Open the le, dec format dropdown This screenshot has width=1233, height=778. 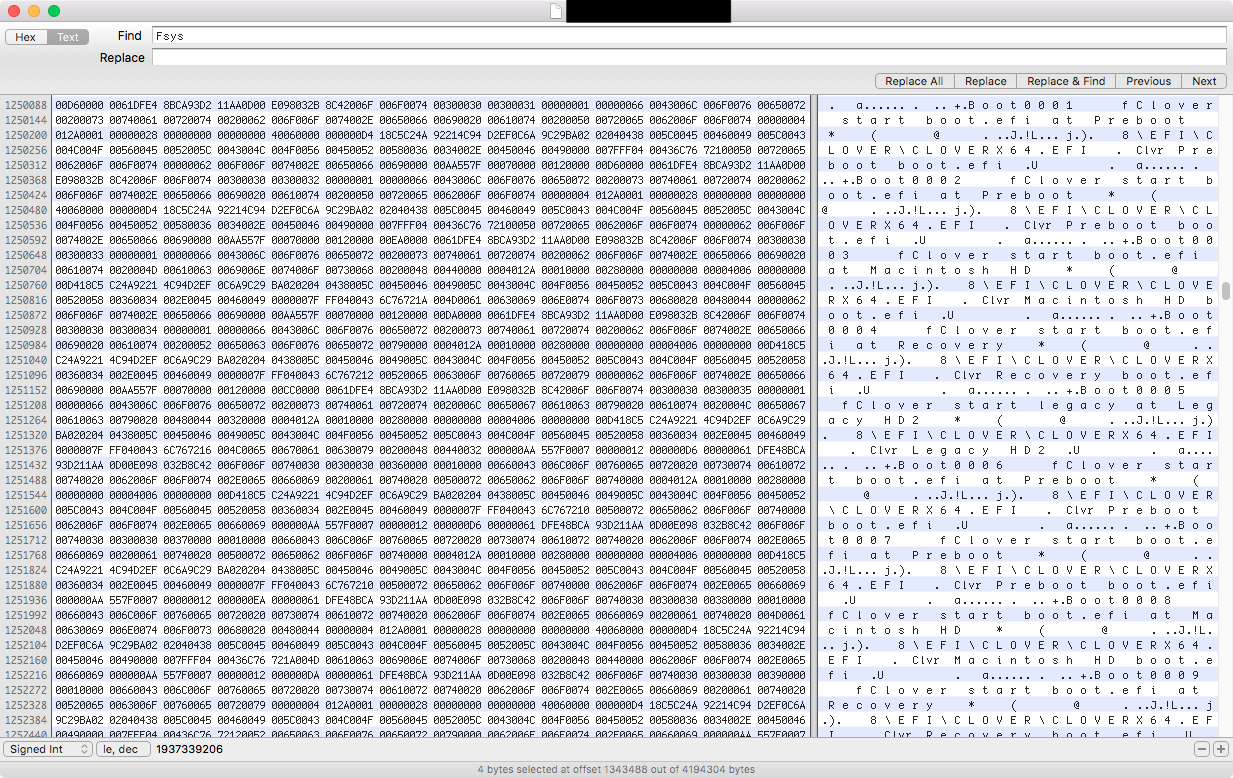click(x=123, y=749)
